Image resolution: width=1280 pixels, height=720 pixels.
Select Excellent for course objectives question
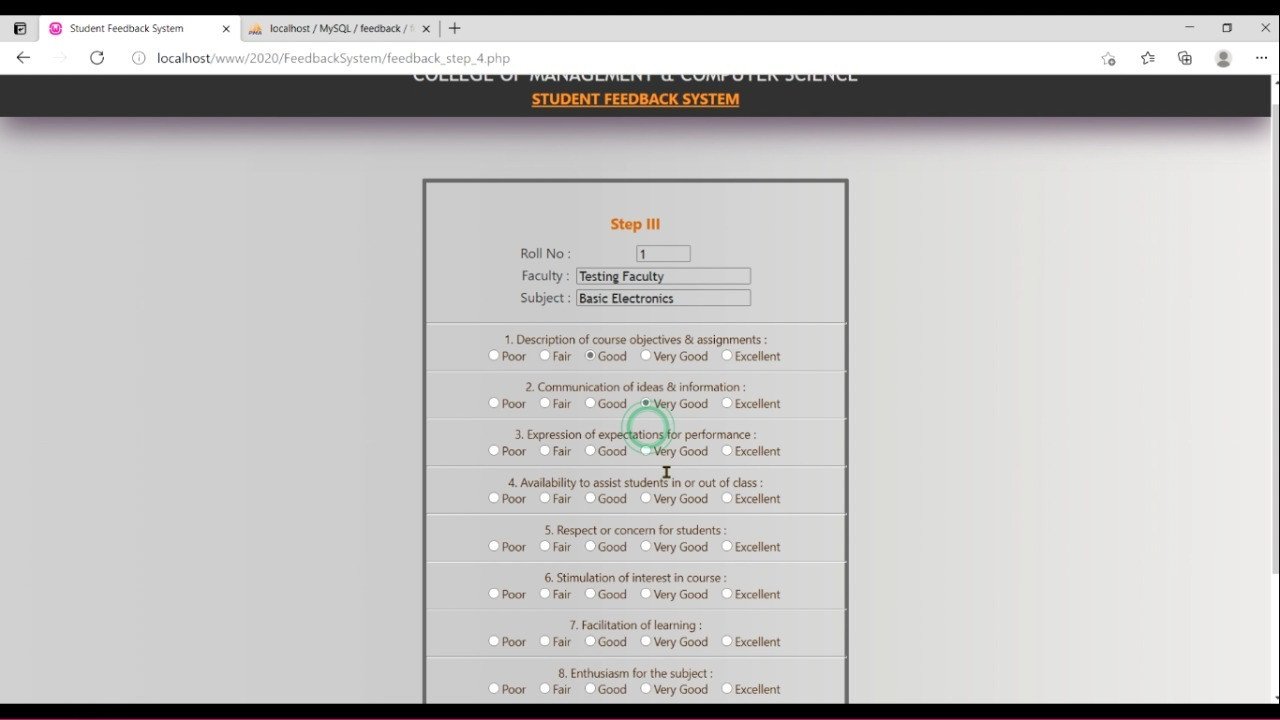(x=727, y=356)
